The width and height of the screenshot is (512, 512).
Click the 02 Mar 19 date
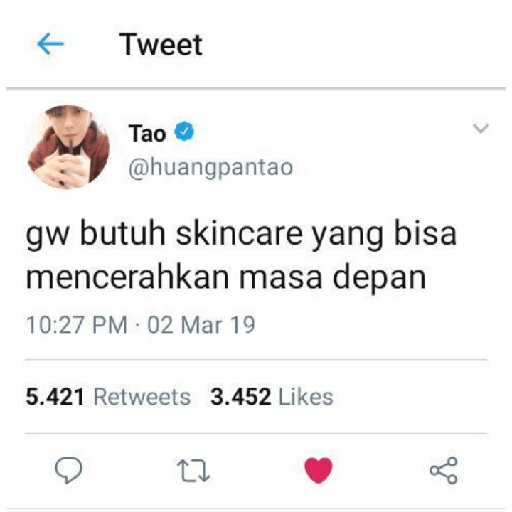coord(201,325)
